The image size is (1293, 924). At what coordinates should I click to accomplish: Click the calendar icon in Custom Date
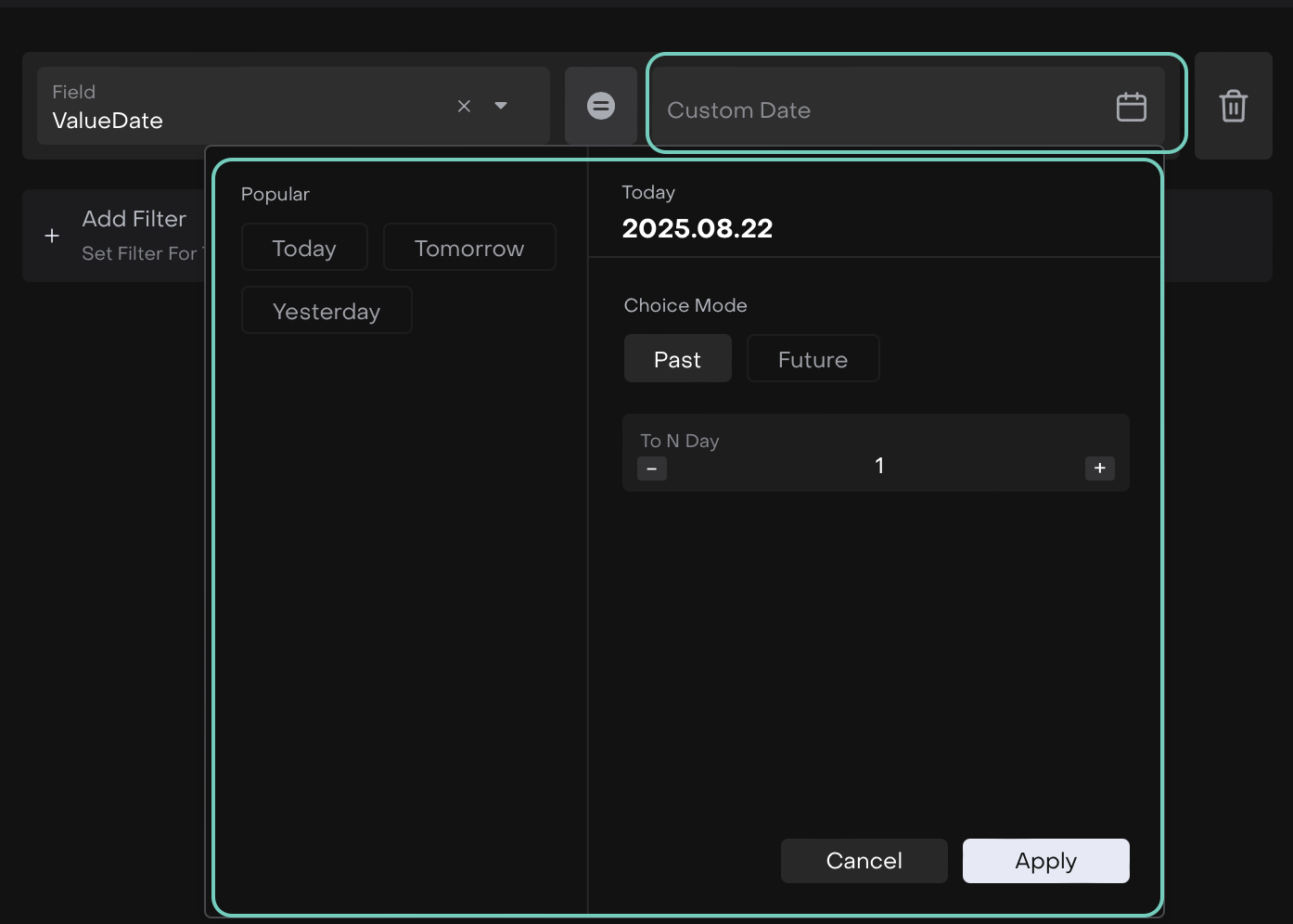pyautogui.click(x=1131, y=108)
